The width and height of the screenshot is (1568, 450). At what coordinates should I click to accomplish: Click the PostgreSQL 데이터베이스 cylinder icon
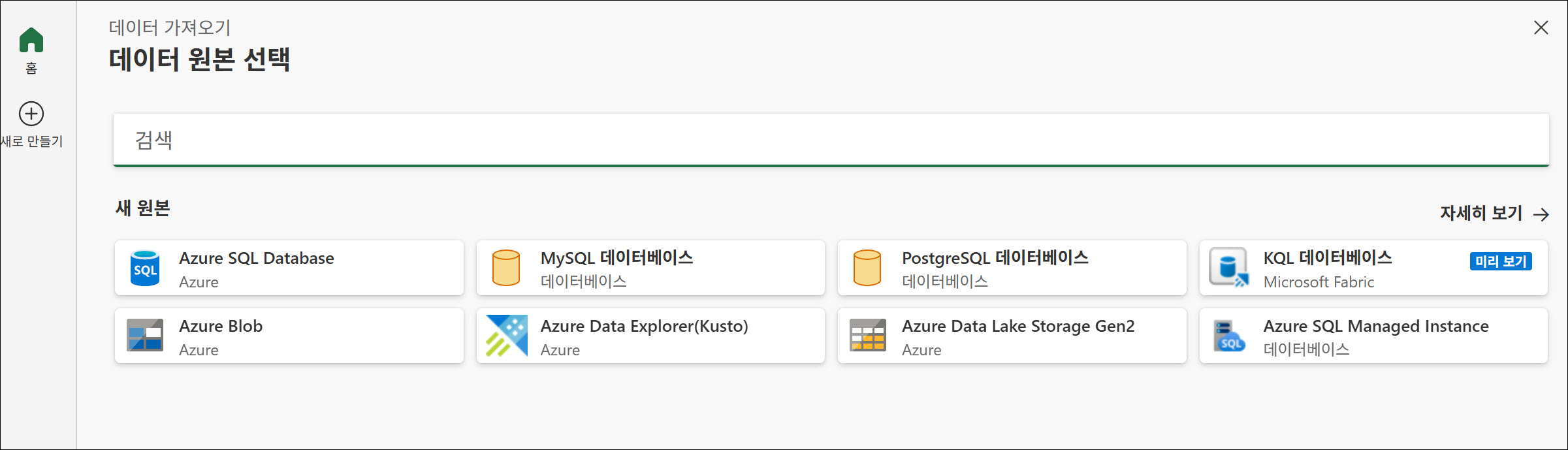[867, 268]
